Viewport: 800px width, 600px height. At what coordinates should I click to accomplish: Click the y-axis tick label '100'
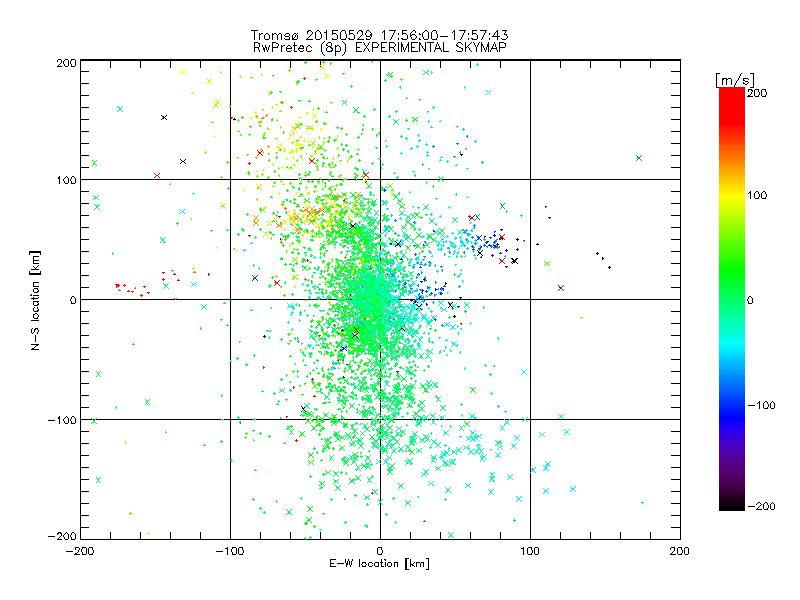click(66, 180)
